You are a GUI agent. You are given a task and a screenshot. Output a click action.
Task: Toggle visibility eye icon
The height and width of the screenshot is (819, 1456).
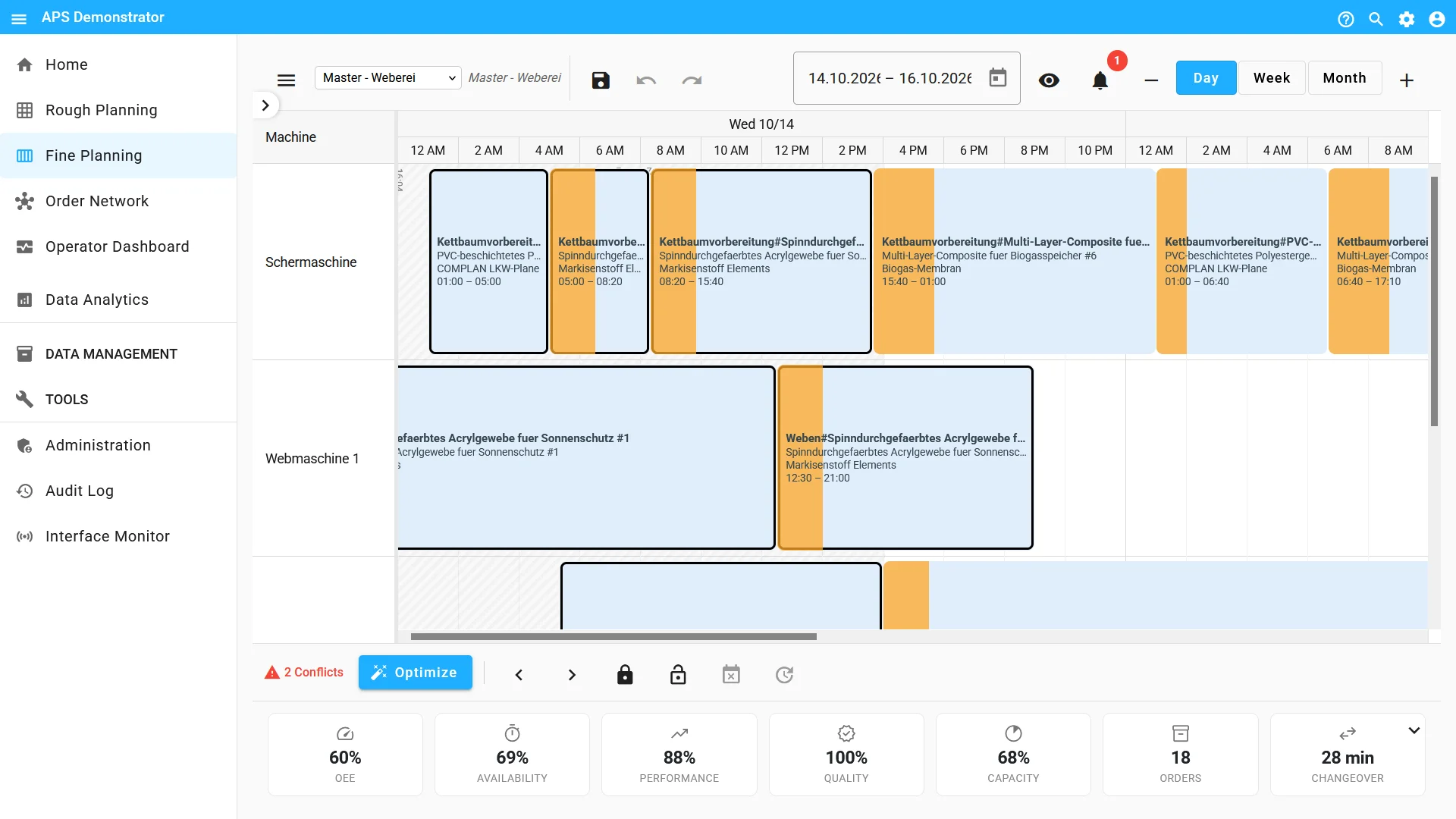click(x=1049, y=80)
